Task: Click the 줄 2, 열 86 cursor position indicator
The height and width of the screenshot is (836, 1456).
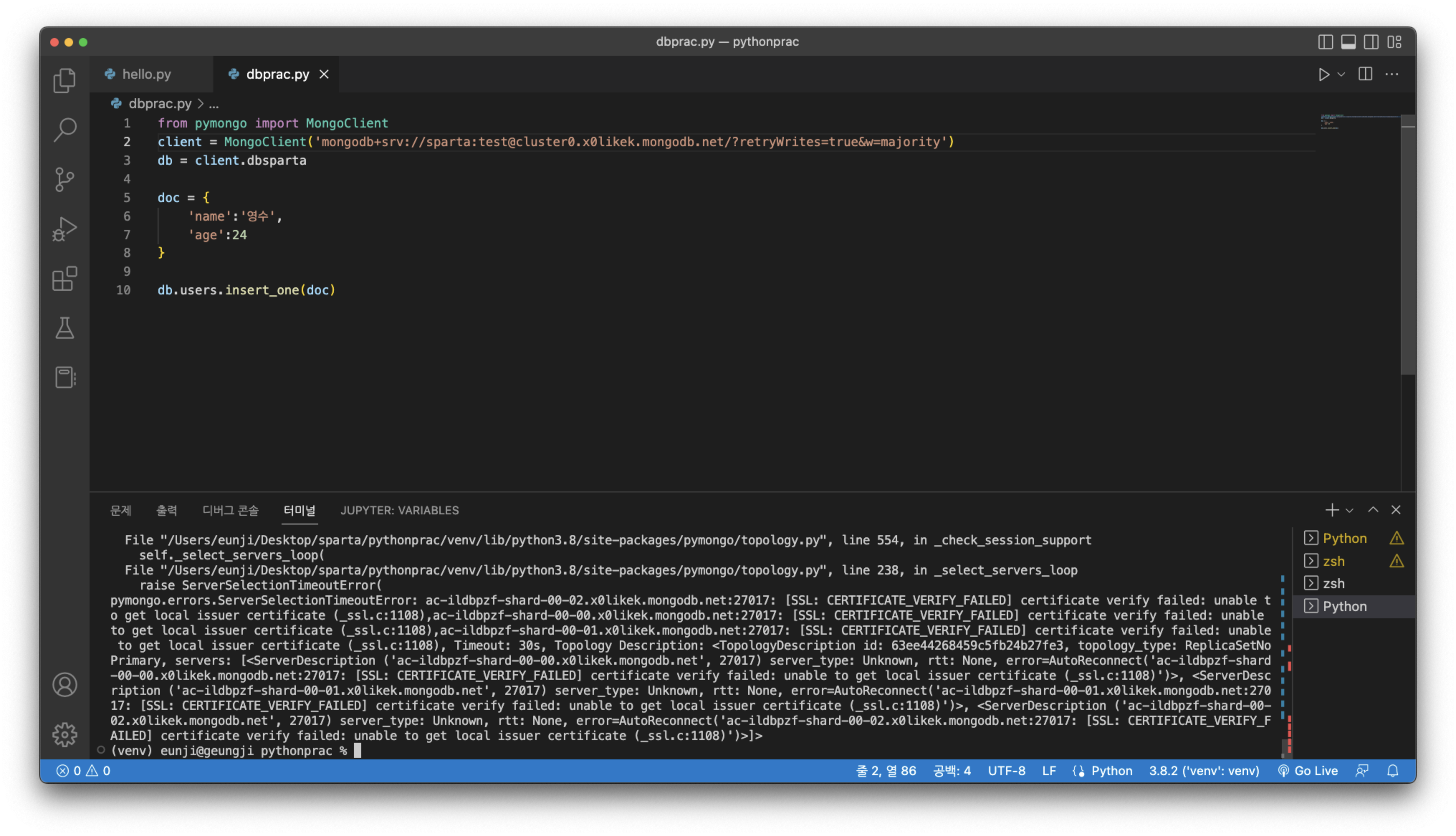Action: point(886,770)
